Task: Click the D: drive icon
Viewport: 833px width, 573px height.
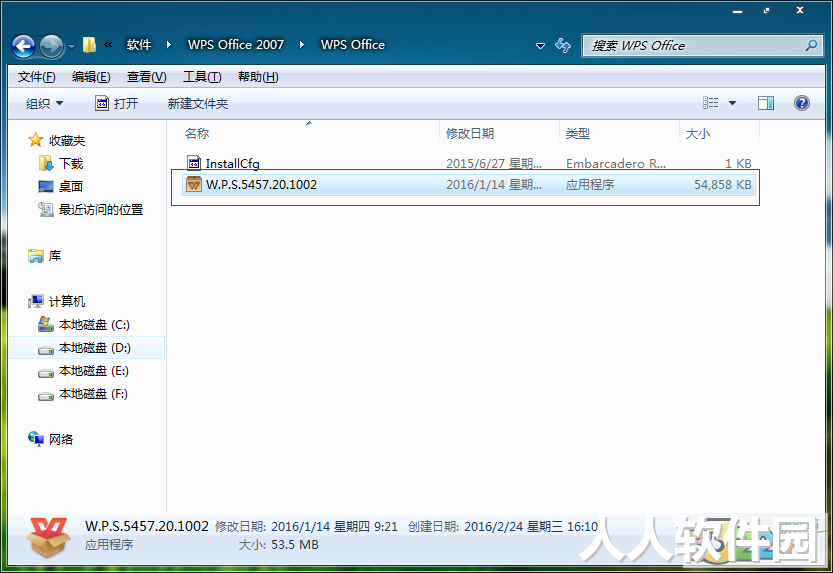Action: pos(46,349)
